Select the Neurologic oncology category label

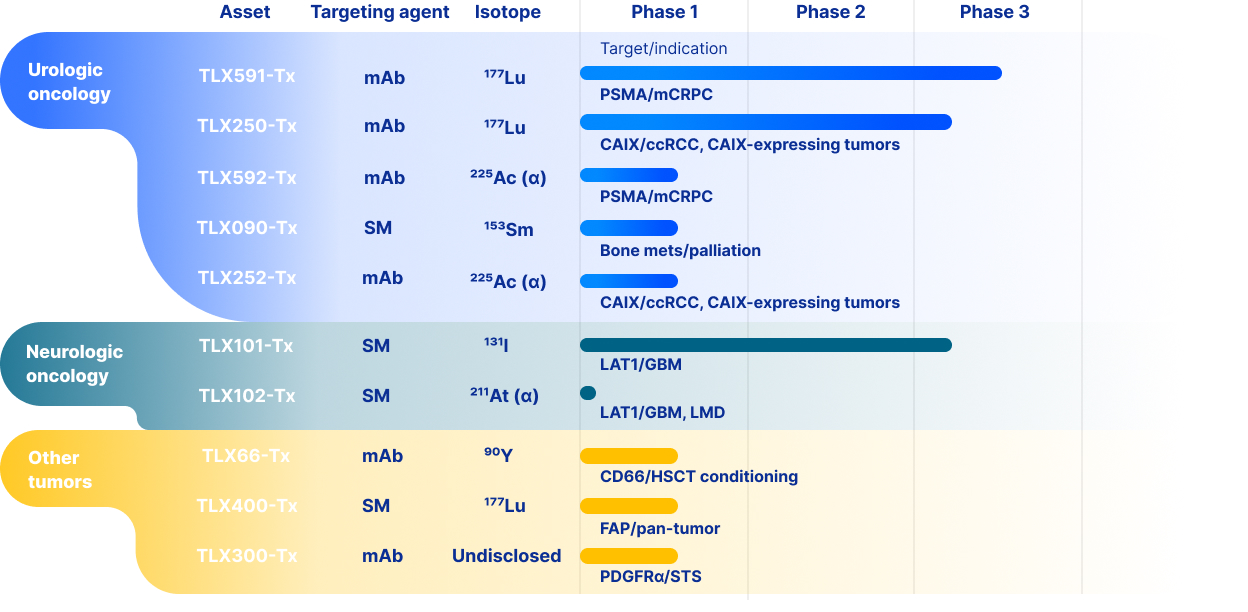[74, 364]
